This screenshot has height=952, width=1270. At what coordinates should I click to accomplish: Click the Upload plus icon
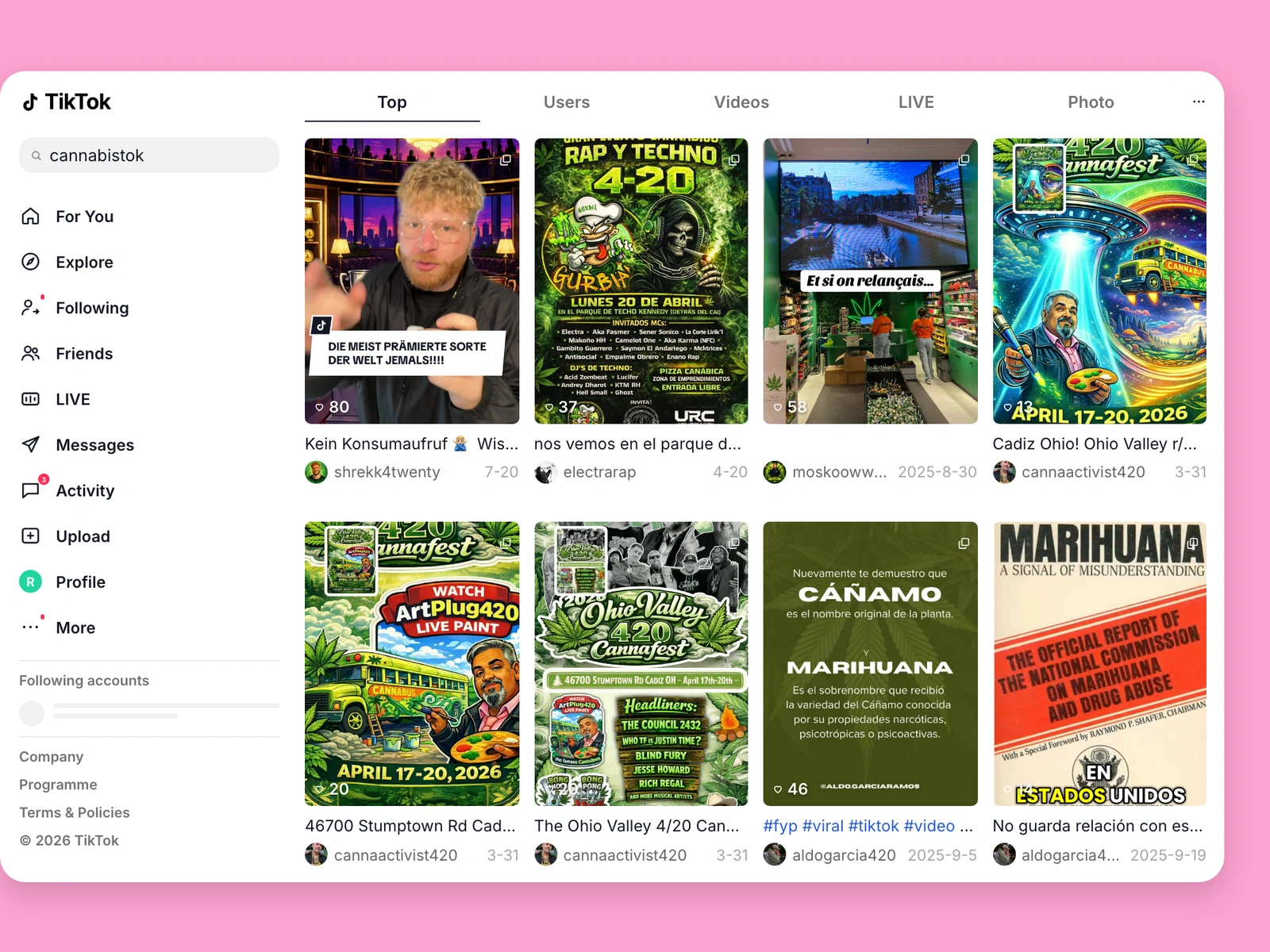30,536
